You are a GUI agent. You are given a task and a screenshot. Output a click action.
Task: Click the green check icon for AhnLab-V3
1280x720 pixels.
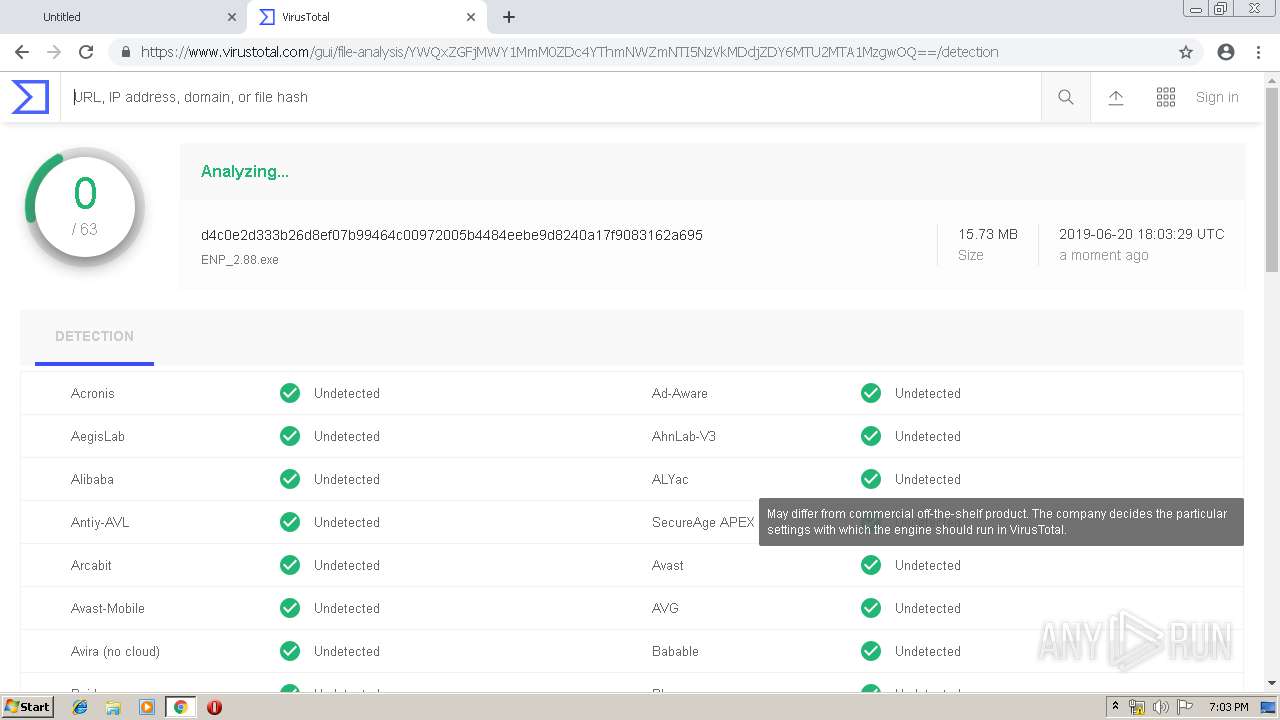pyautogui.click(x=871, y=436)
